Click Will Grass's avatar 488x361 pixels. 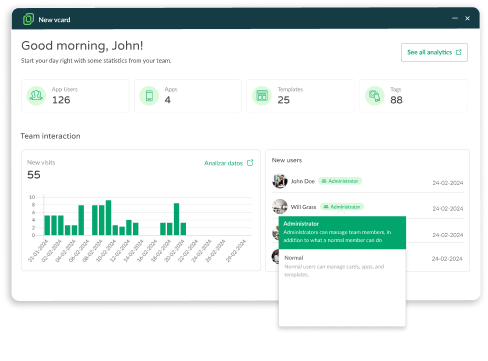pyautogui.click(x=280, y=207)
